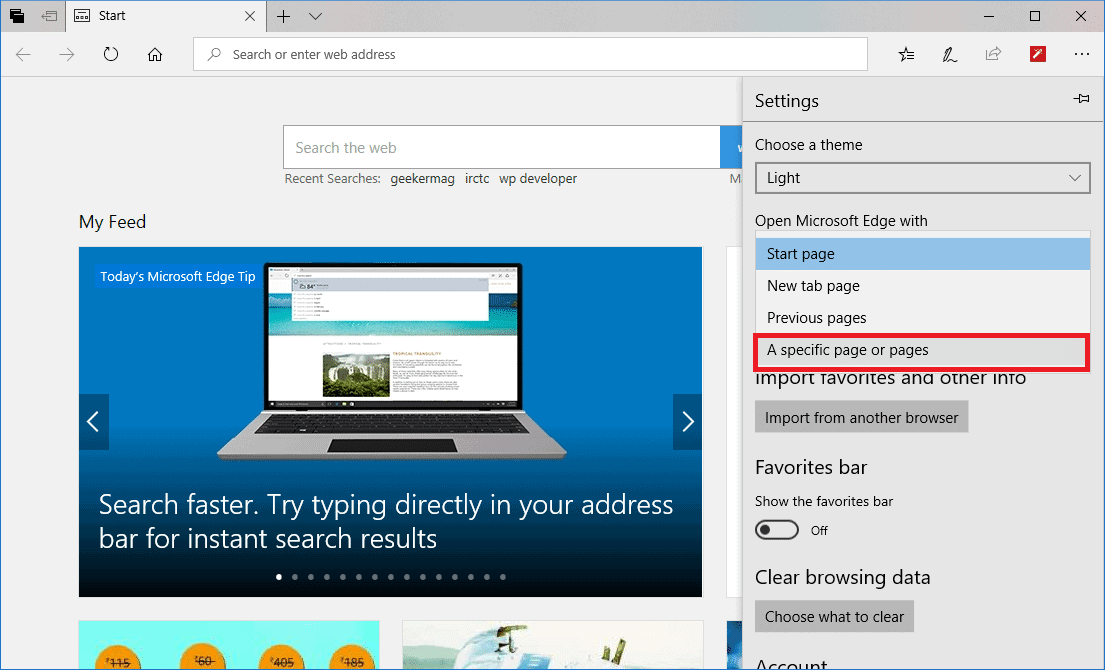Open a new tab with the plus button
This screenshot has height=670, width=1105.
(284, 16)
